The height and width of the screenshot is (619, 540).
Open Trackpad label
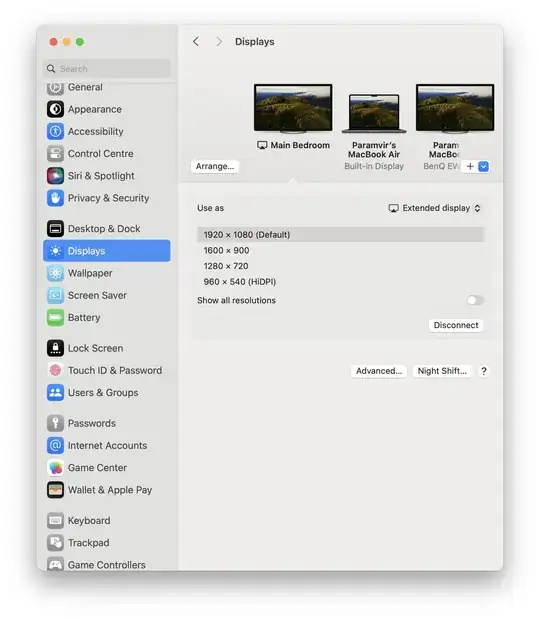(x=88, y=543)
